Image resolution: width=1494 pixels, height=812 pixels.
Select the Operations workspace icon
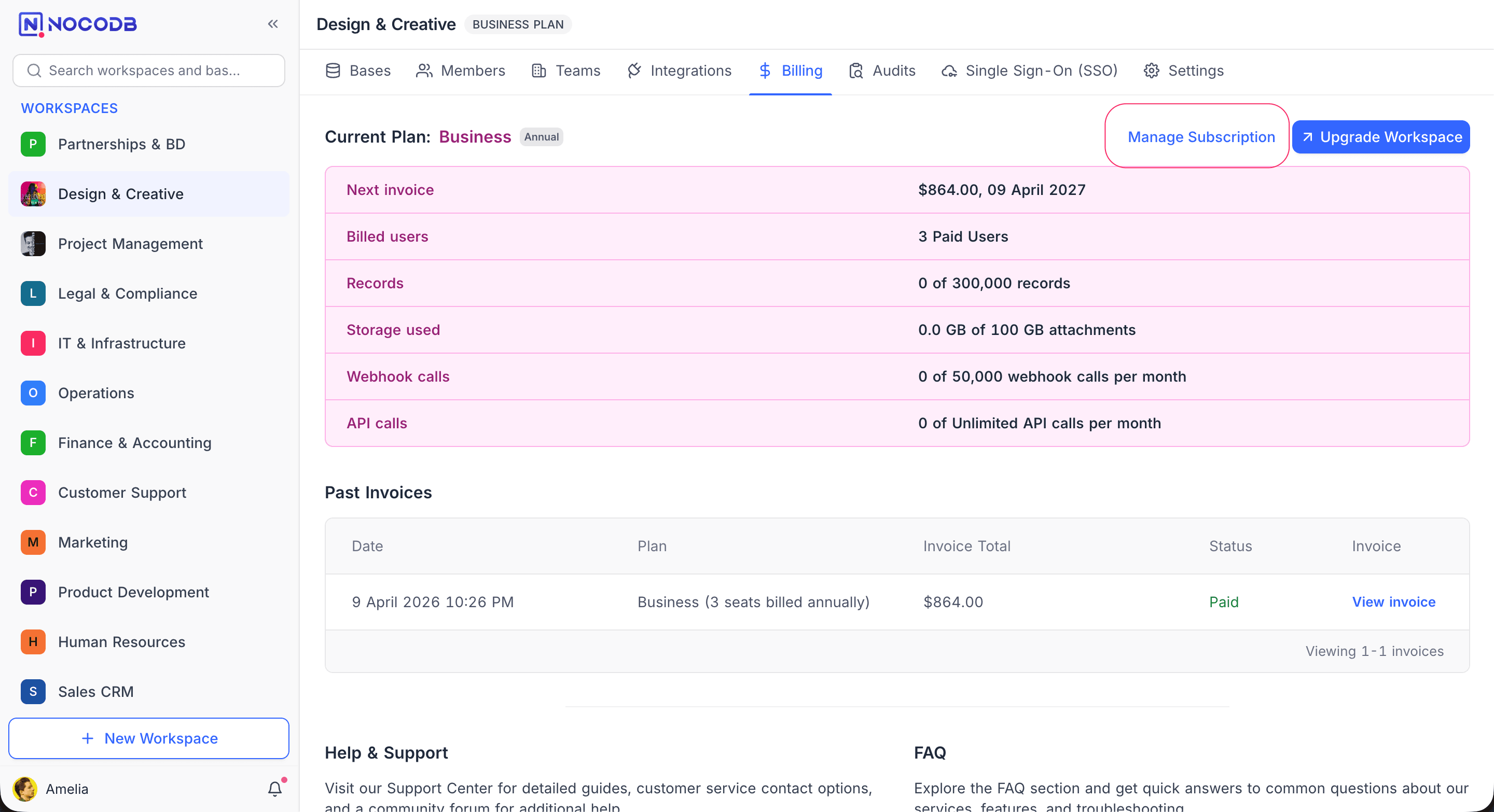tap(33, 393)
